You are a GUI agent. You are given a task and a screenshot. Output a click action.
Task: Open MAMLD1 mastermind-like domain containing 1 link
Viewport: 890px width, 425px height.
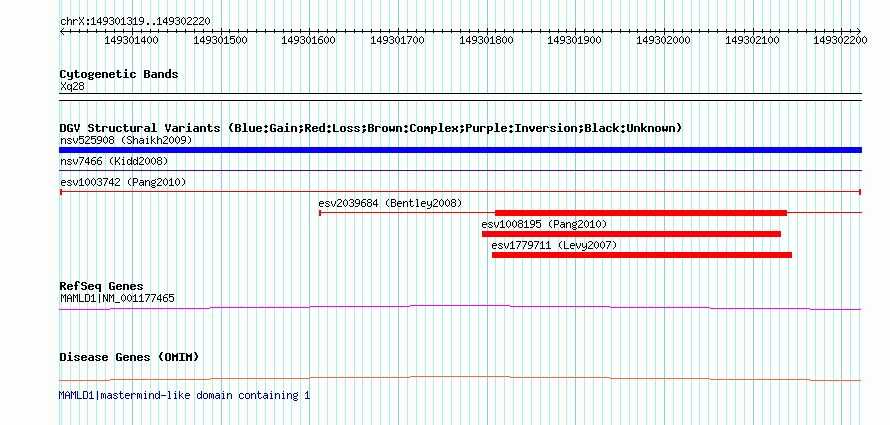click(x=184, y=395)
